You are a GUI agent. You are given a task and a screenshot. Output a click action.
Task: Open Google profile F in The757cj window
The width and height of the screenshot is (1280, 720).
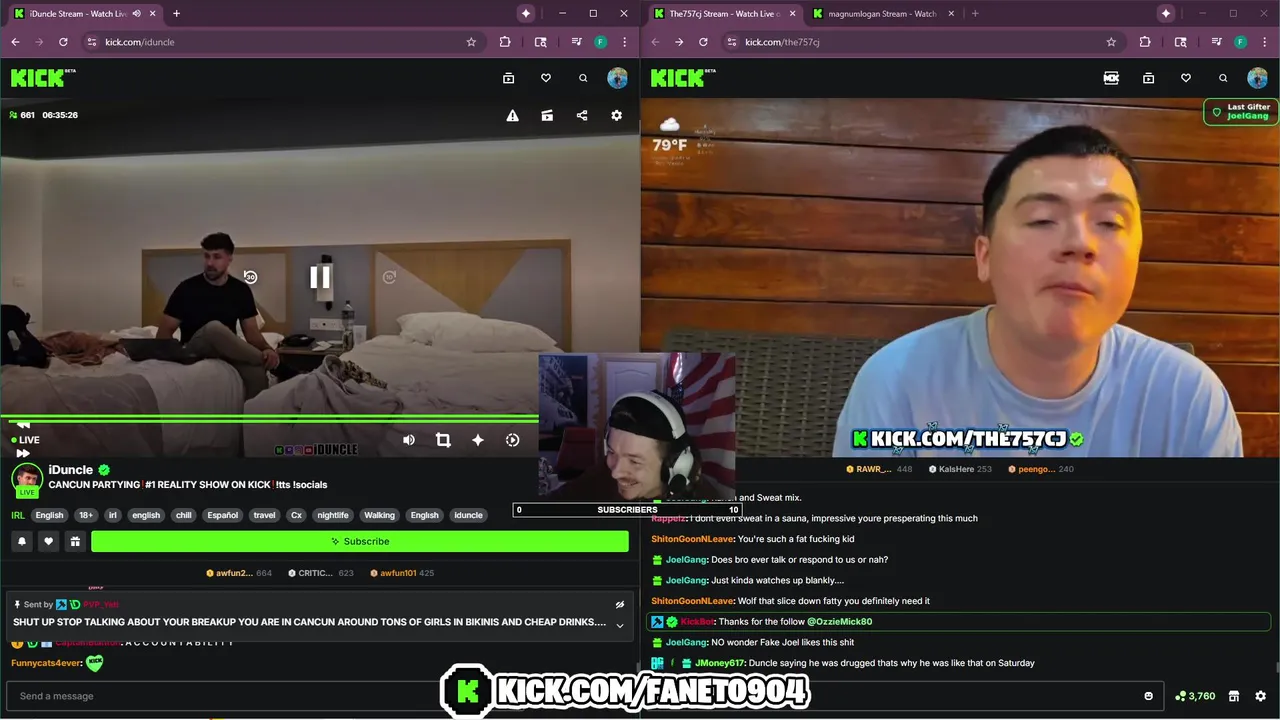1240,42
